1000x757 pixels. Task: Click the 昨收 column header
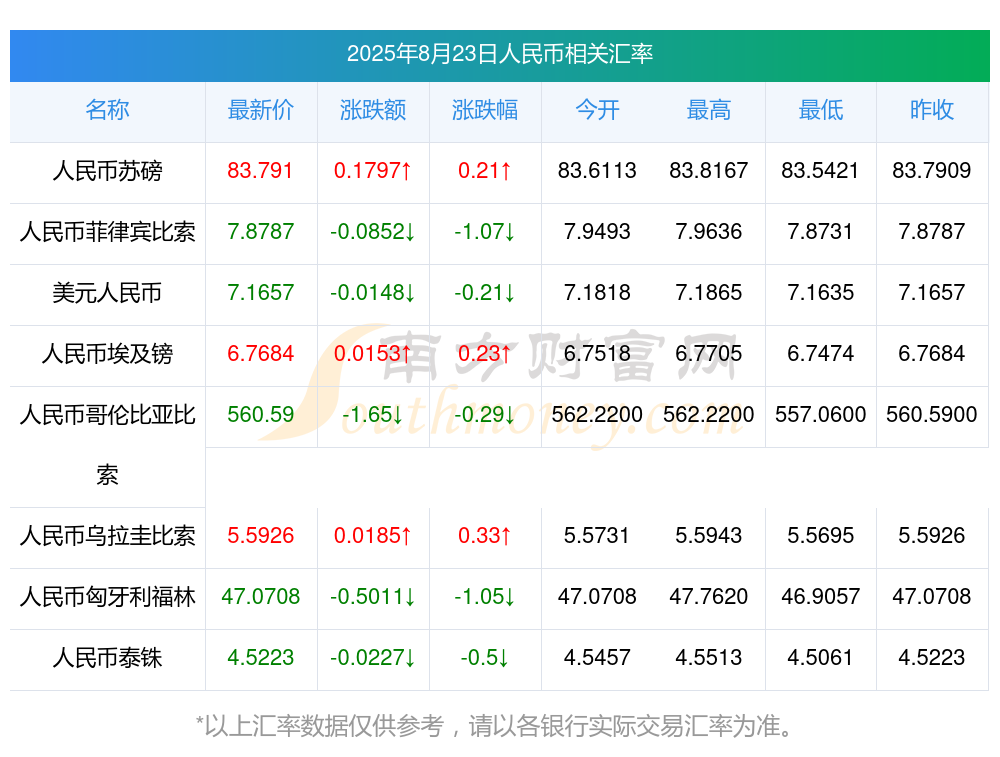tap(932, 110)
